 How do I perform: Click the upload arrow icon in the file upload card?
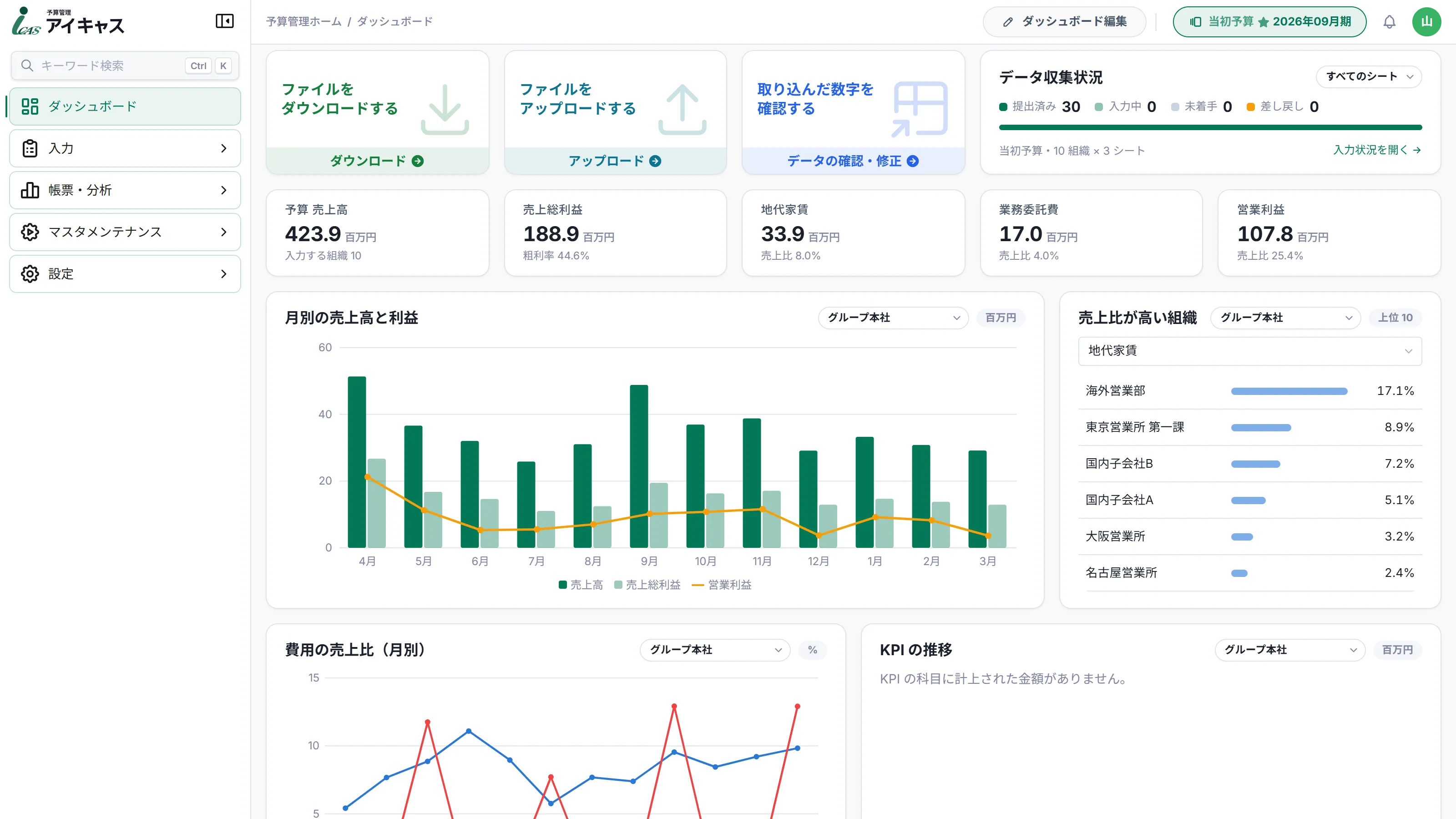click(x=682, y=109)
